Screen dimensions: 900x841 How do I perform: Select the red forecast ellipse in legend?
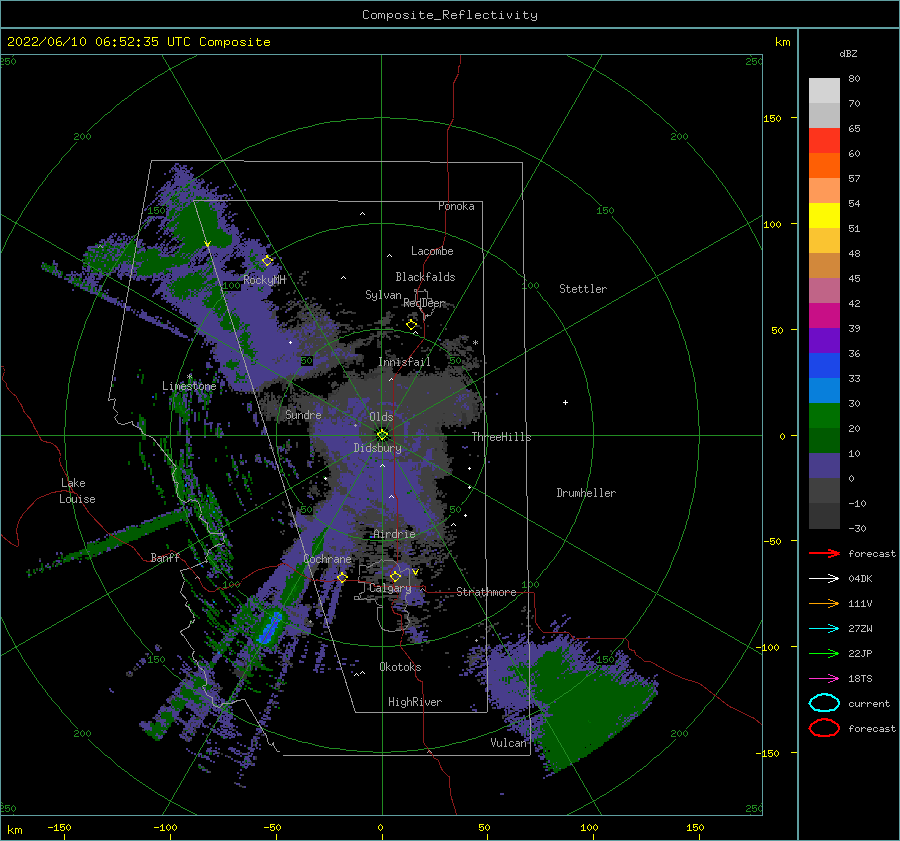824,728
